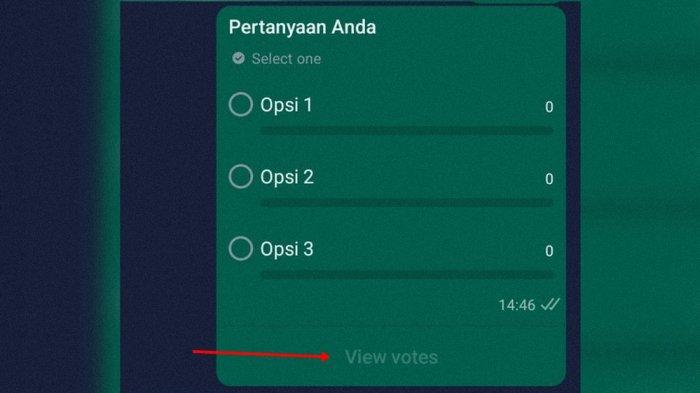Click the red arrow pointing to View votes
This screenshot has width=700, height=393.
[x=262, y=355]
